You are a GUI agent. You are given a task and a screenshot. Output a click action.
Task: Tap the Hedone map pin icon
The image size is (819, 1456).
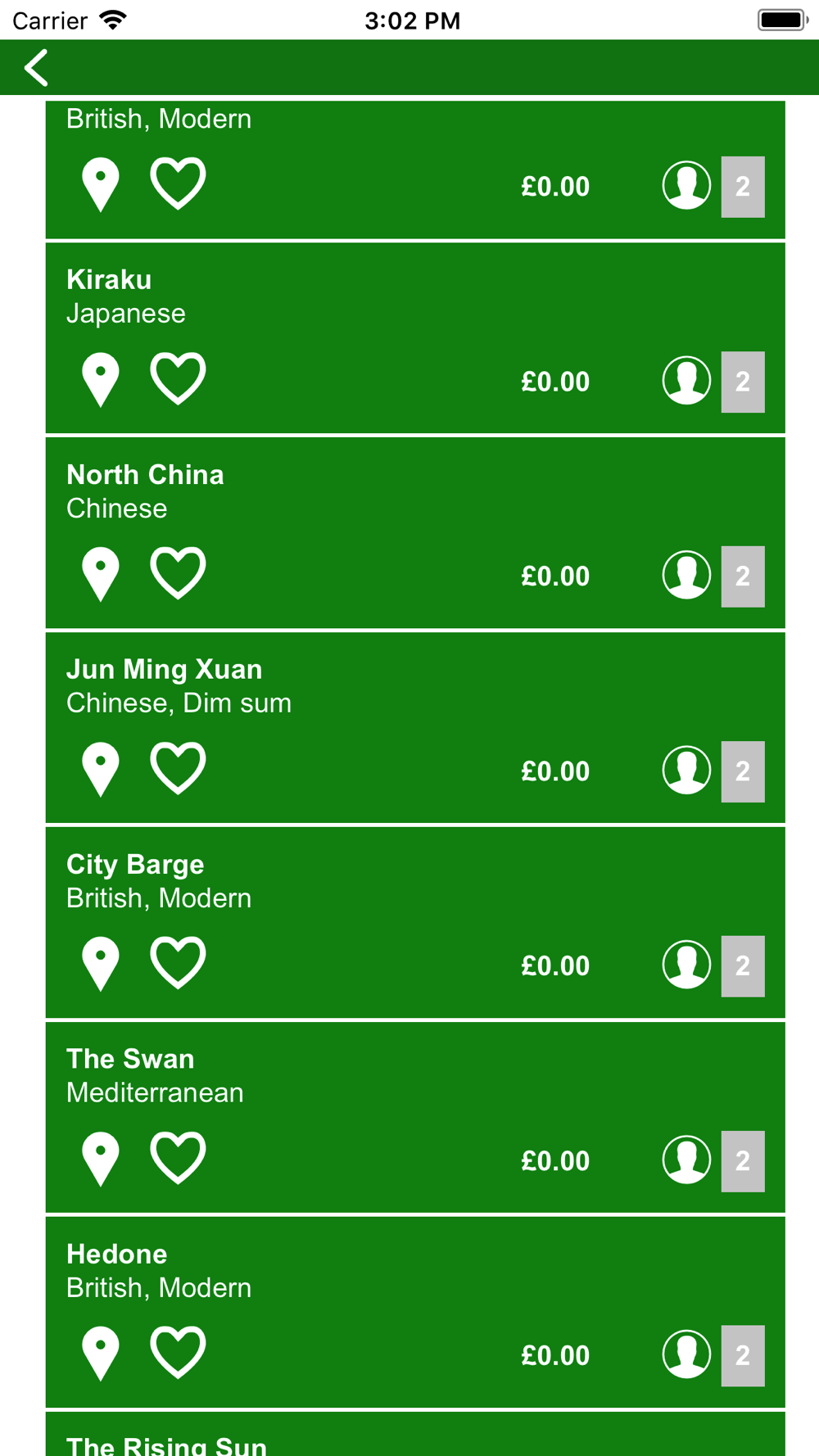pos(101,1354)
